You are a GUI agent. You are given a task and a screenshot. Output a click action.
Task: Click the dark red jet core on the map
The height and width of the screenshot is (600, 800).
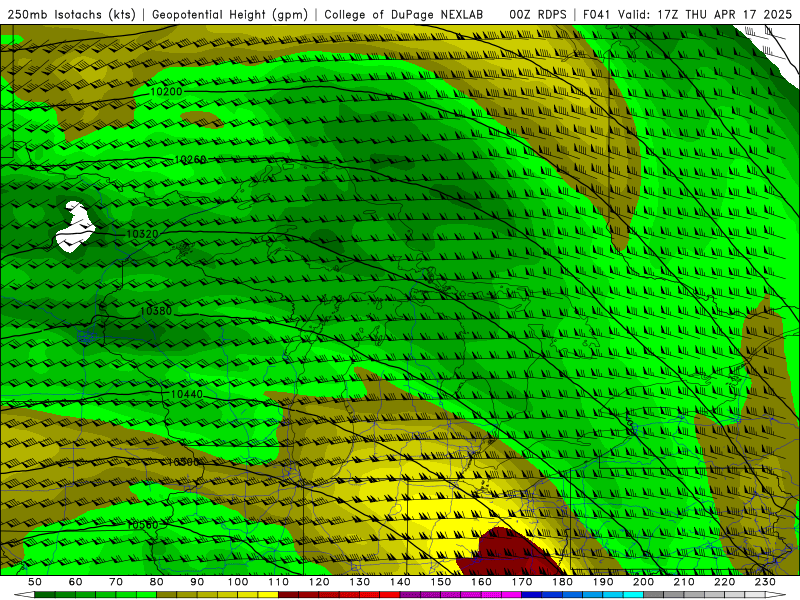click(x=508, y=554)
